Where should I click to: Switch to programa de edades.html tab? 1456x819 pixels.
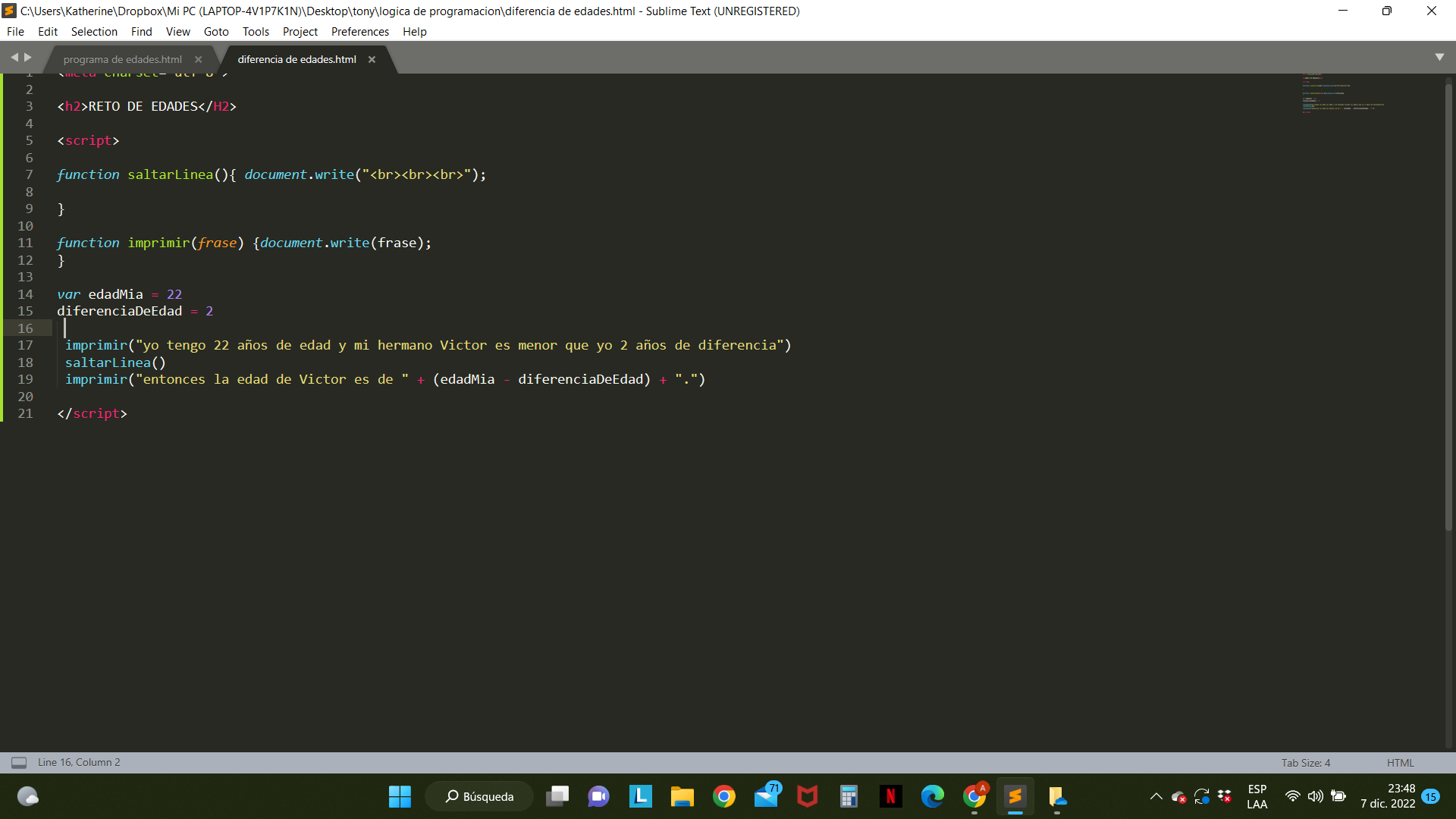point(123,60)
